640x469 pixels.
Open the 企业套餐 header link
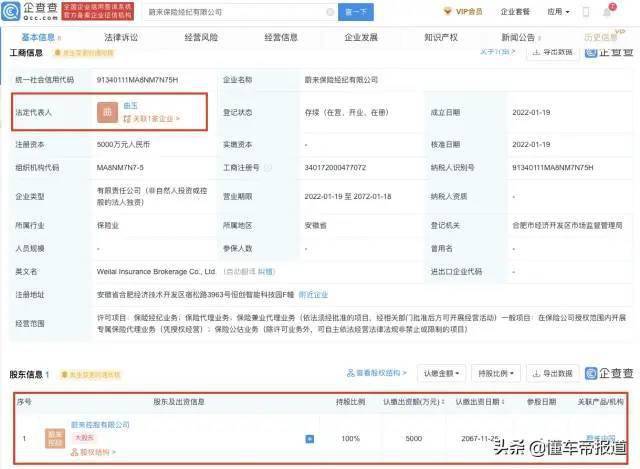515,12
